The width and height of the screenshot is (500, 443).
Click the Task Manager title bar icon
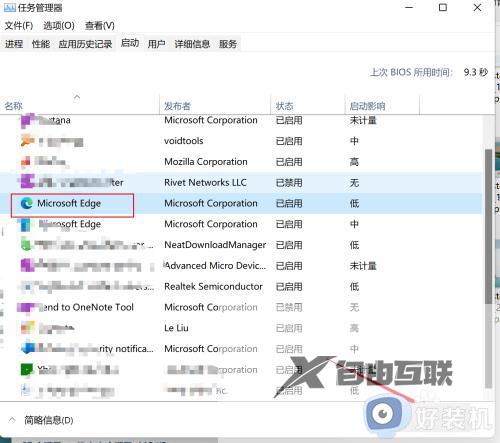click(x=9, y=7)
